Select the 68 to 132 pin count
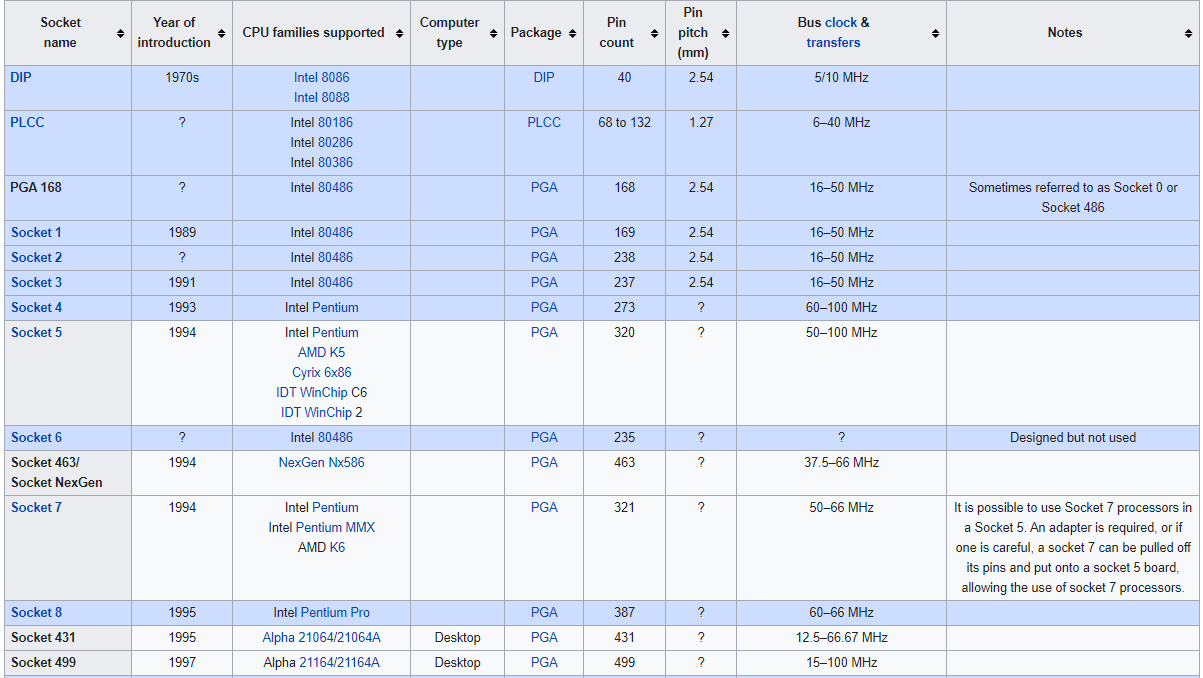This screenshot has height=678, width=1203. (x=625, y=122)
